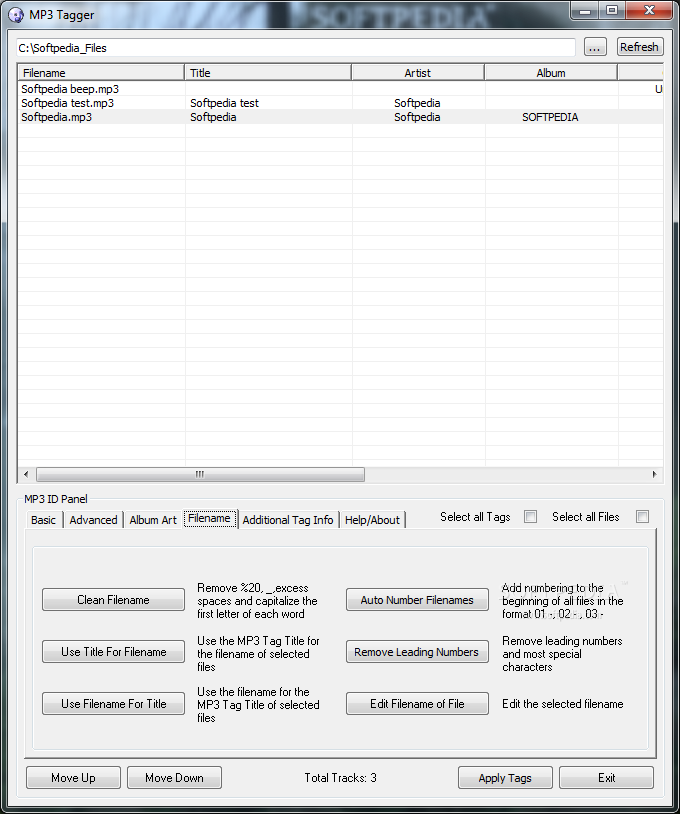Open the Advanced tab
Image resolution: width=680 pixels, height=814 pixels.
pyautogui.click(x=93, y=520)
